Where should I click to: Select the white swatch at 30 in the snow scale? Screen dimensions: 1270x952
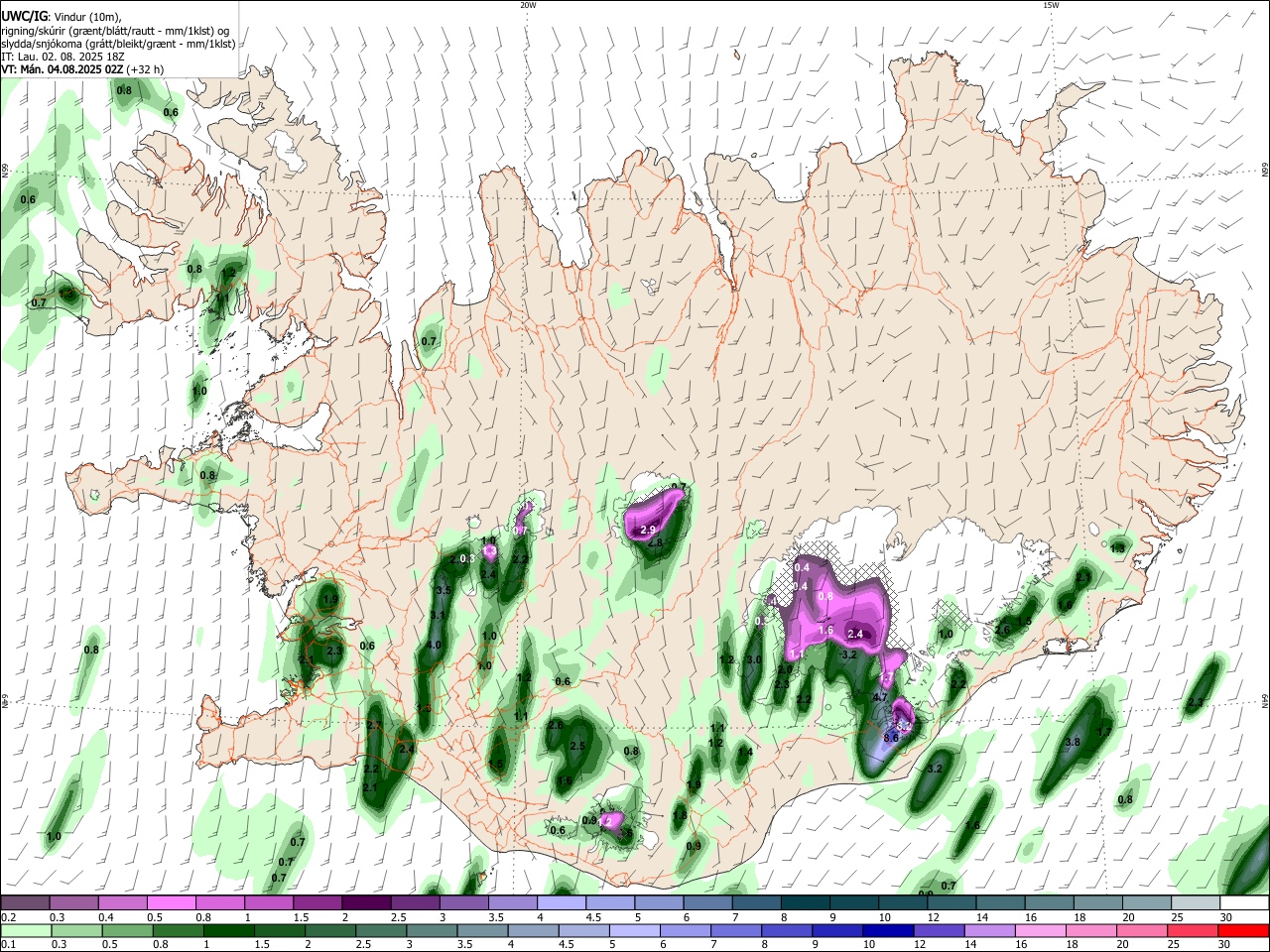coord(1246,903)
